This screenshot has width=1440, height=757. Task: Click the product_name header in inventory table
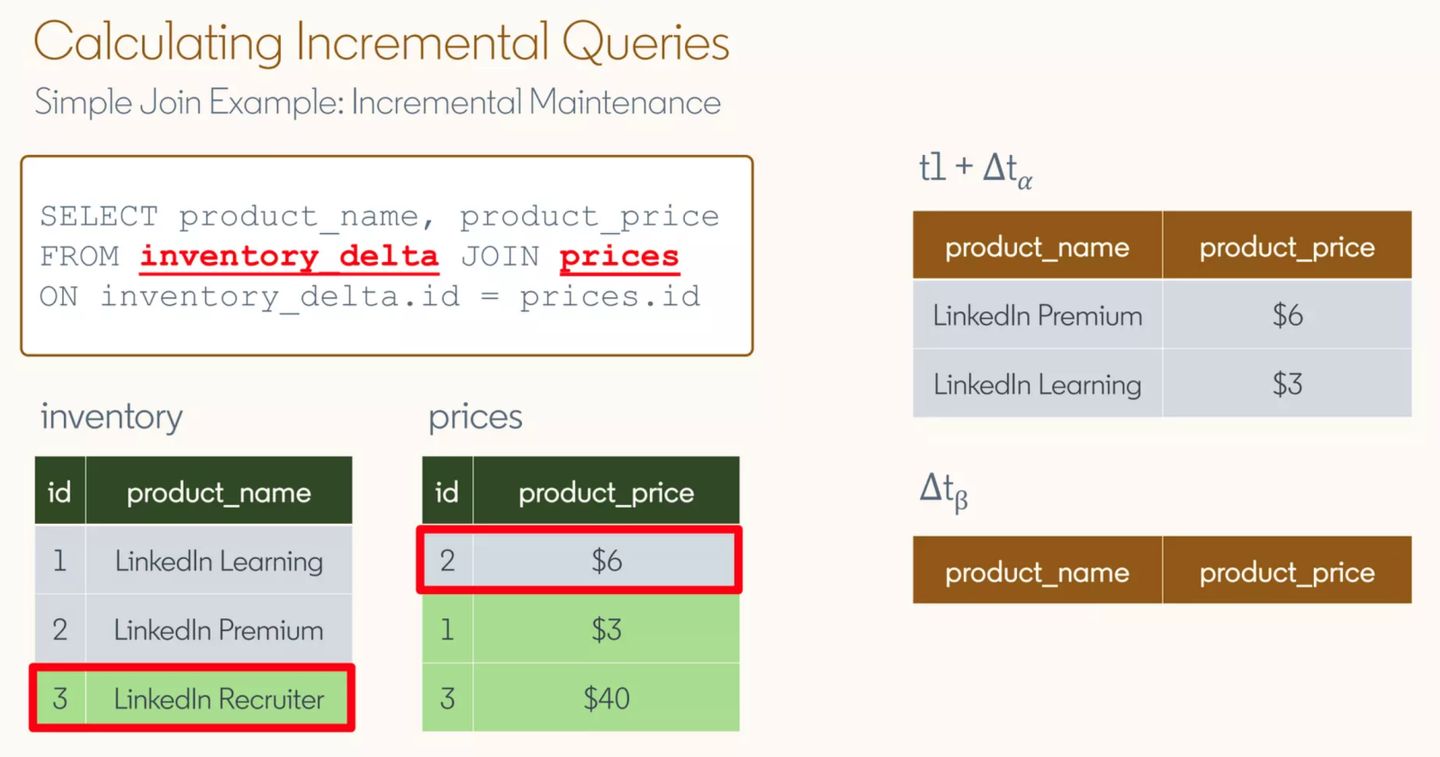[219, 491]
